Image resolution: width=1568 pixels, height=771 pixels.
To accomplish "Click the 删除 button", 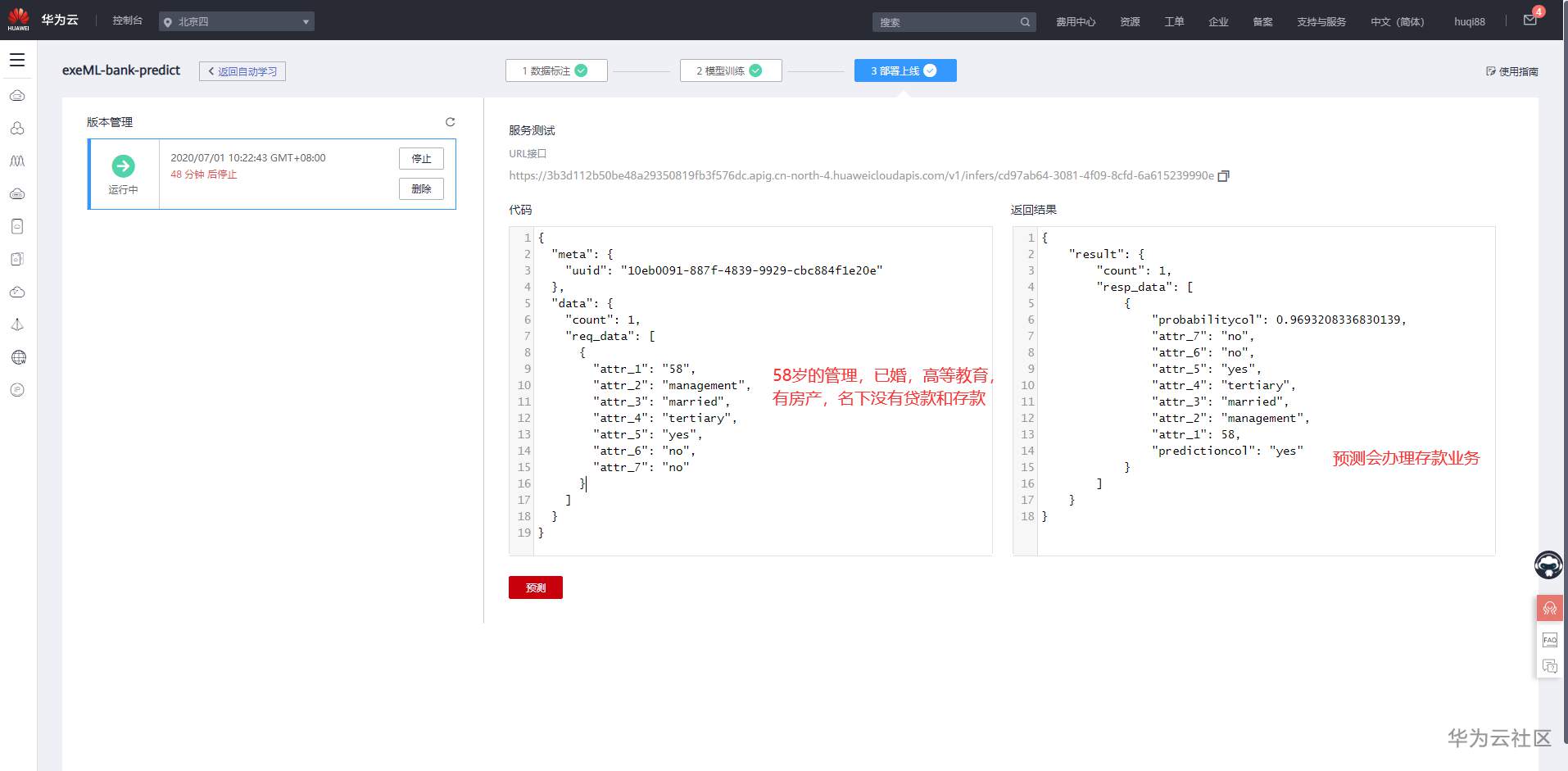I will 421,189.
